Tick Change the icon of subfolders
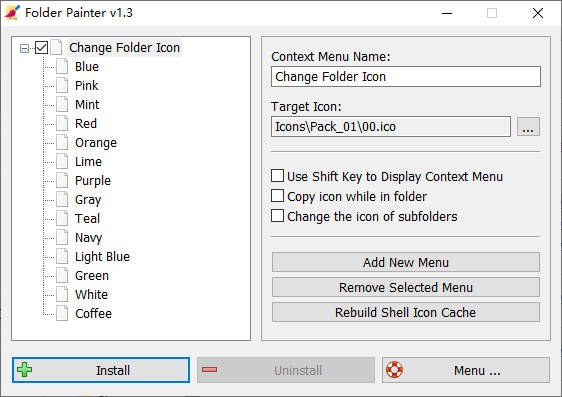Screen dimensions: 562x397 tap(277, 216)
